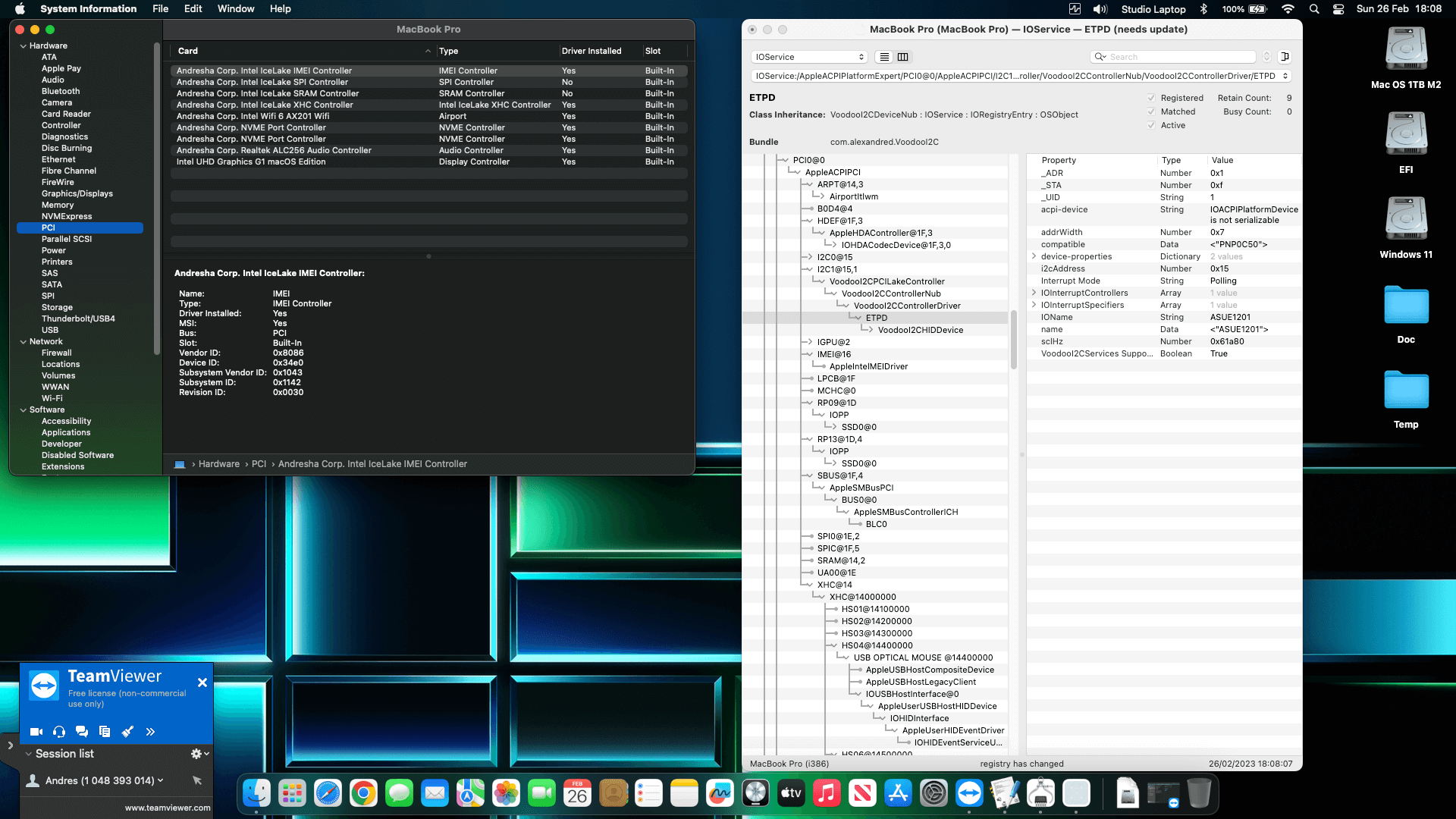Image resolution: width=1456 pixels, height=819 pixels.
Task: Open the Edit menu
Action: [193, 9]
